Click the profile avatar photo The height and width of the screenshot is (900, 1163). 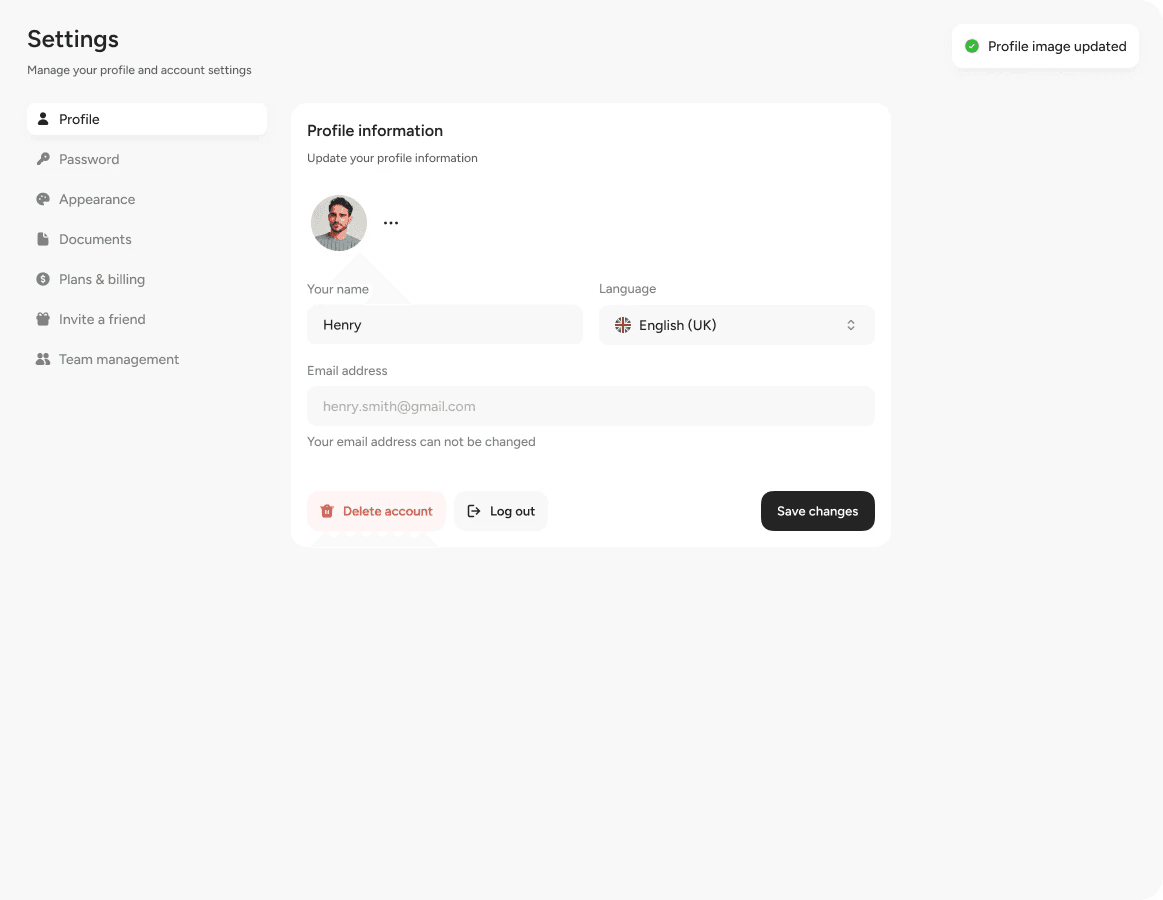[339, 223]
